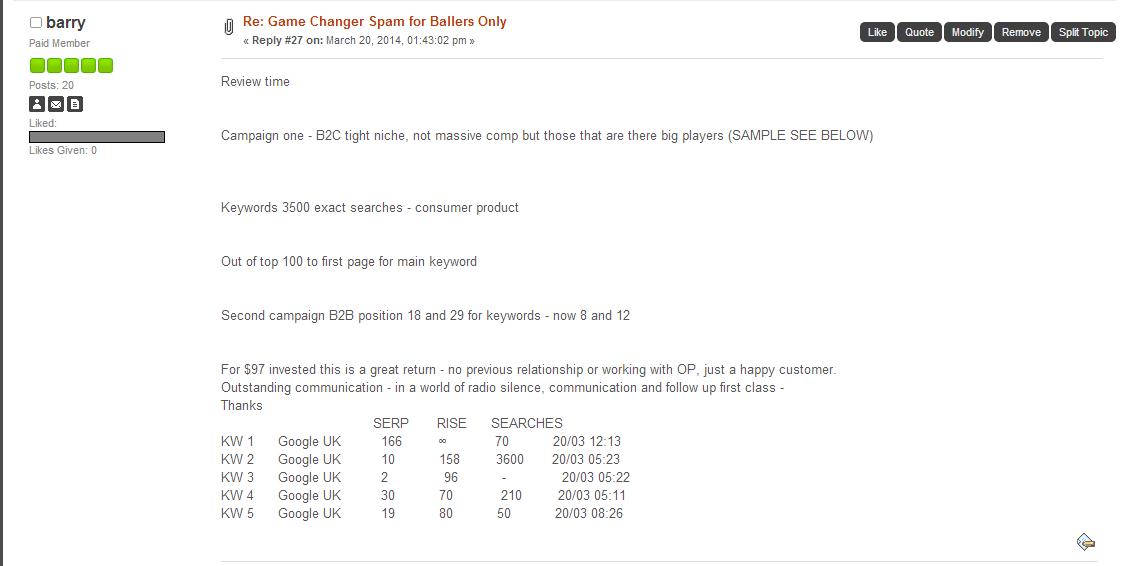Click the paperclip icon beside post title
Viewport: 1125px width, 566px height.
point(229,27)
